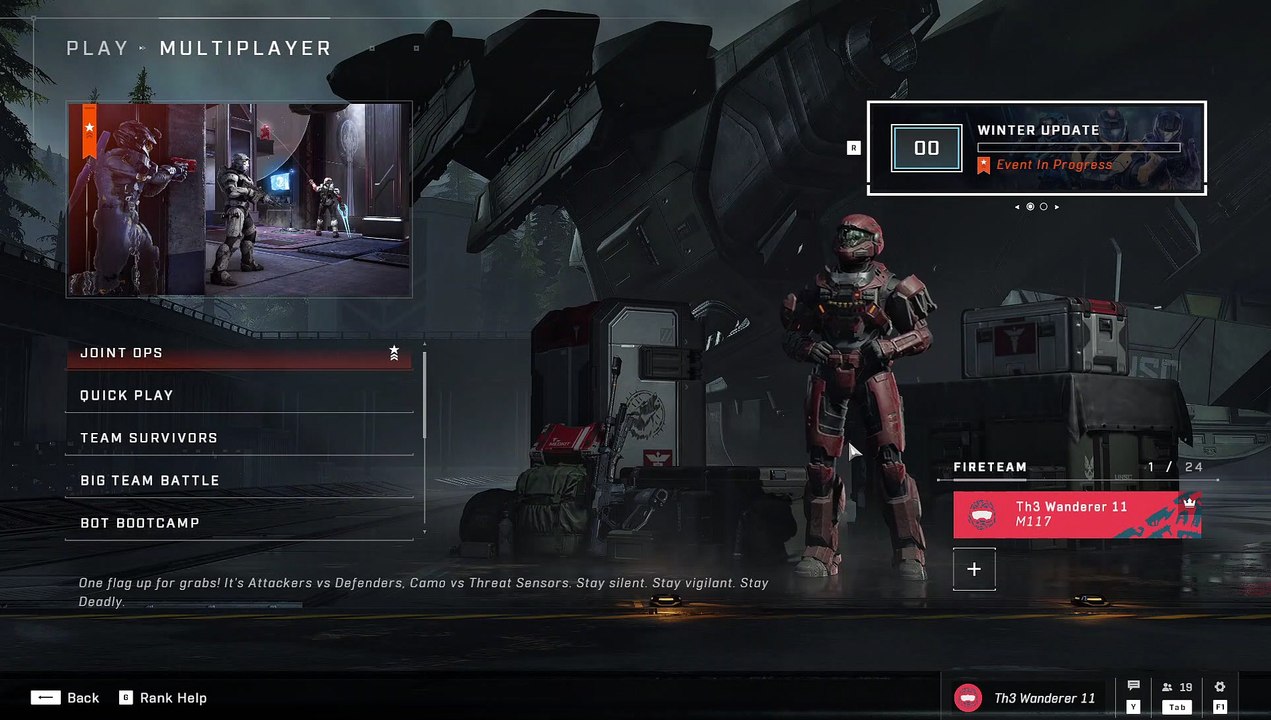Click the MULTIPLAYER title text
1271x720 pixels.
246,48
